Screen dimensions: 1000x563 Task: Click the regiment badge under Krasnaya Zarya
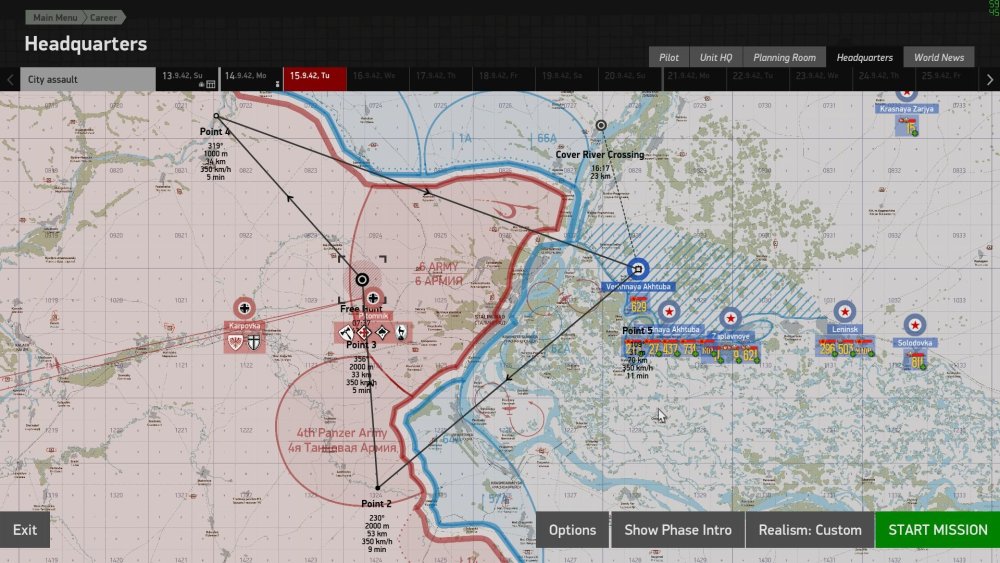(x=908, y=126)
